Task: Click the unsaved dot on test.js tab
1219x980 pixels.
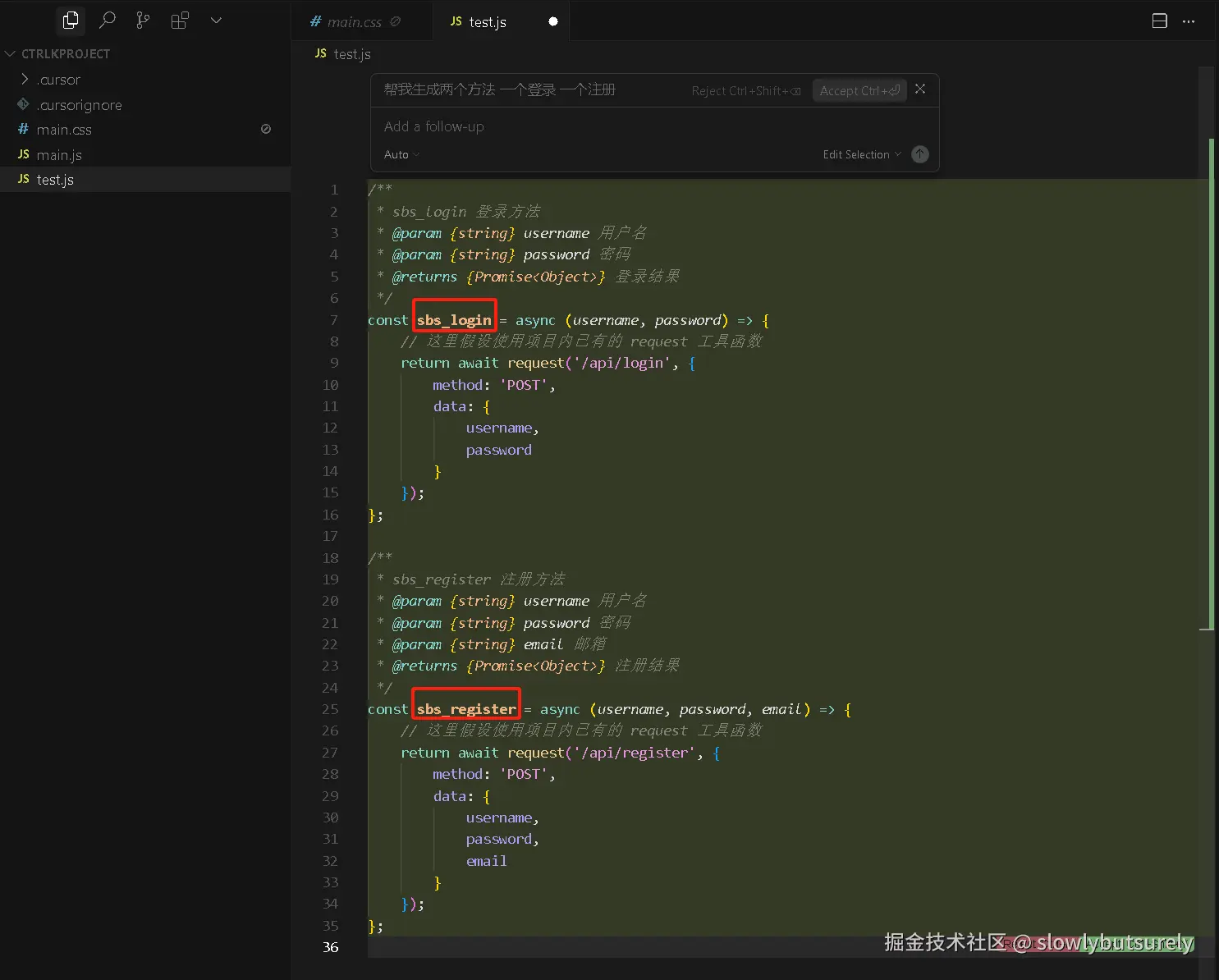Action: click(553, 21)
